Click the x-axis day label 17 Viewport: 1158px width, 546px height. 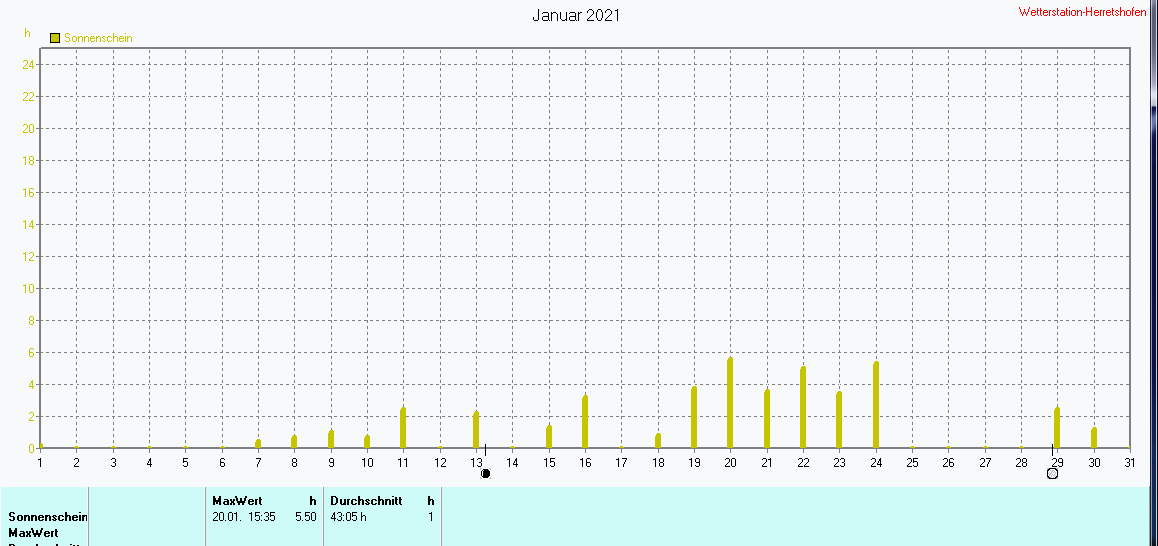click(621, 463)
